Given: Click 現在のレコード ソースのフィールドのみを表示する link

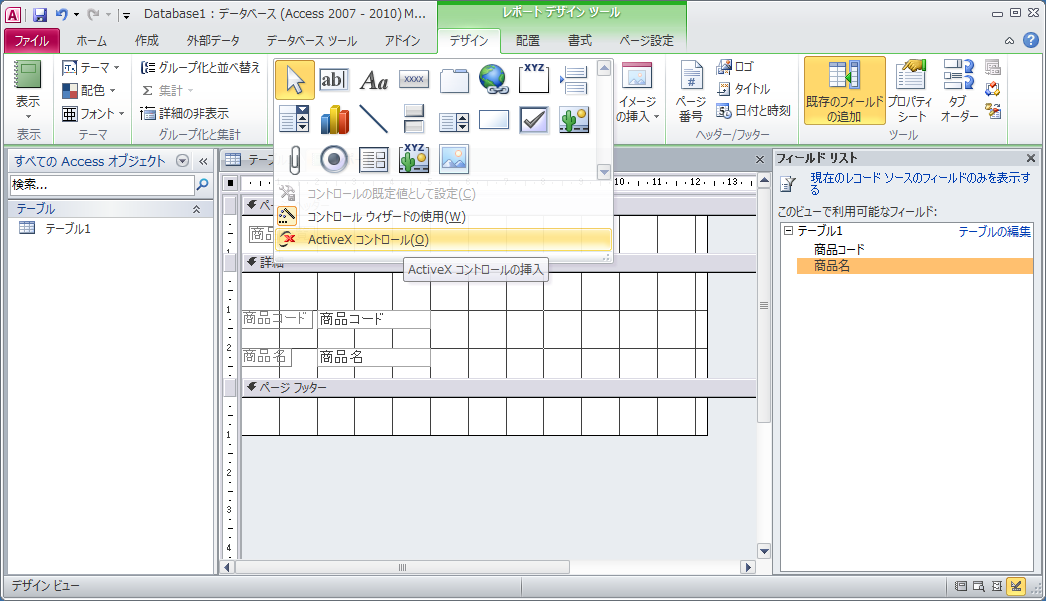Looking at the screenshot, I should pos(920,183).
